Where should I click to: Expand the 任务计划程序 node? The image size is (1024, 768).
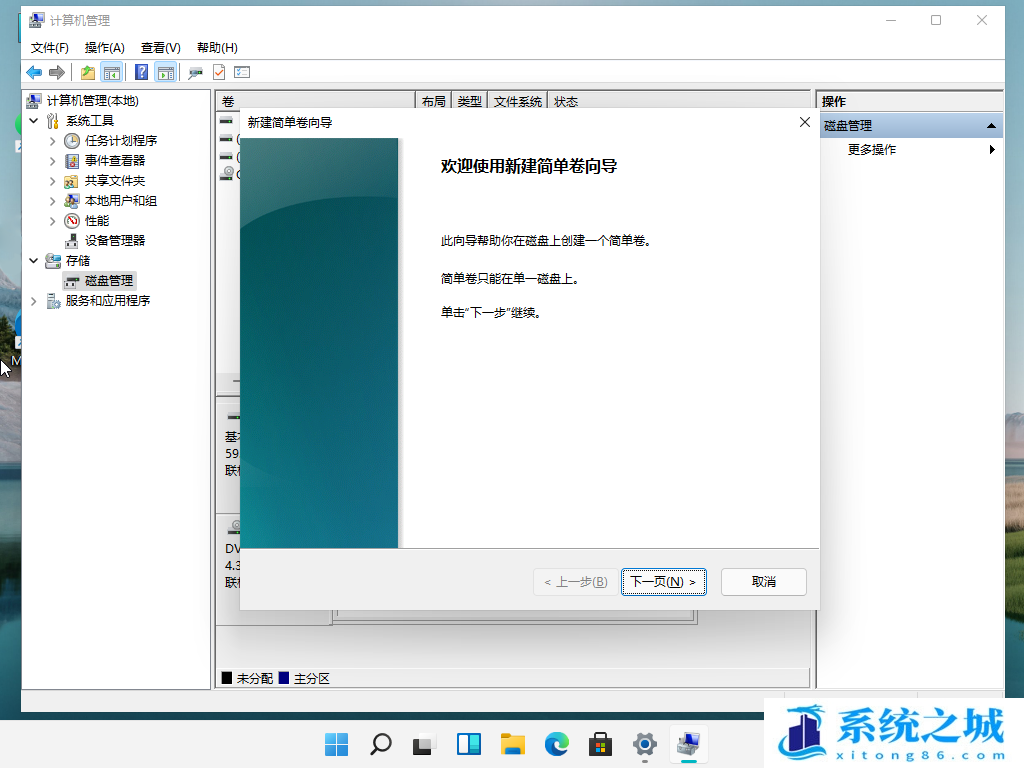click(x=53, y=141)
